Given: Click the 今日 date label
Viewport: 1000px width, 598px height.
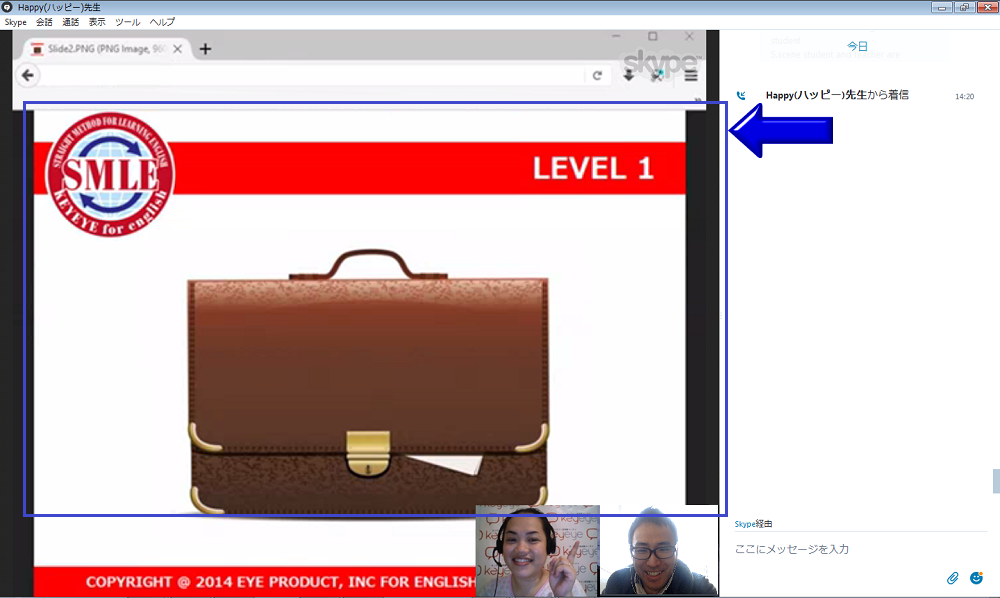Looking at the screenshot, I should pyautogui.click(x=857, y=46).
